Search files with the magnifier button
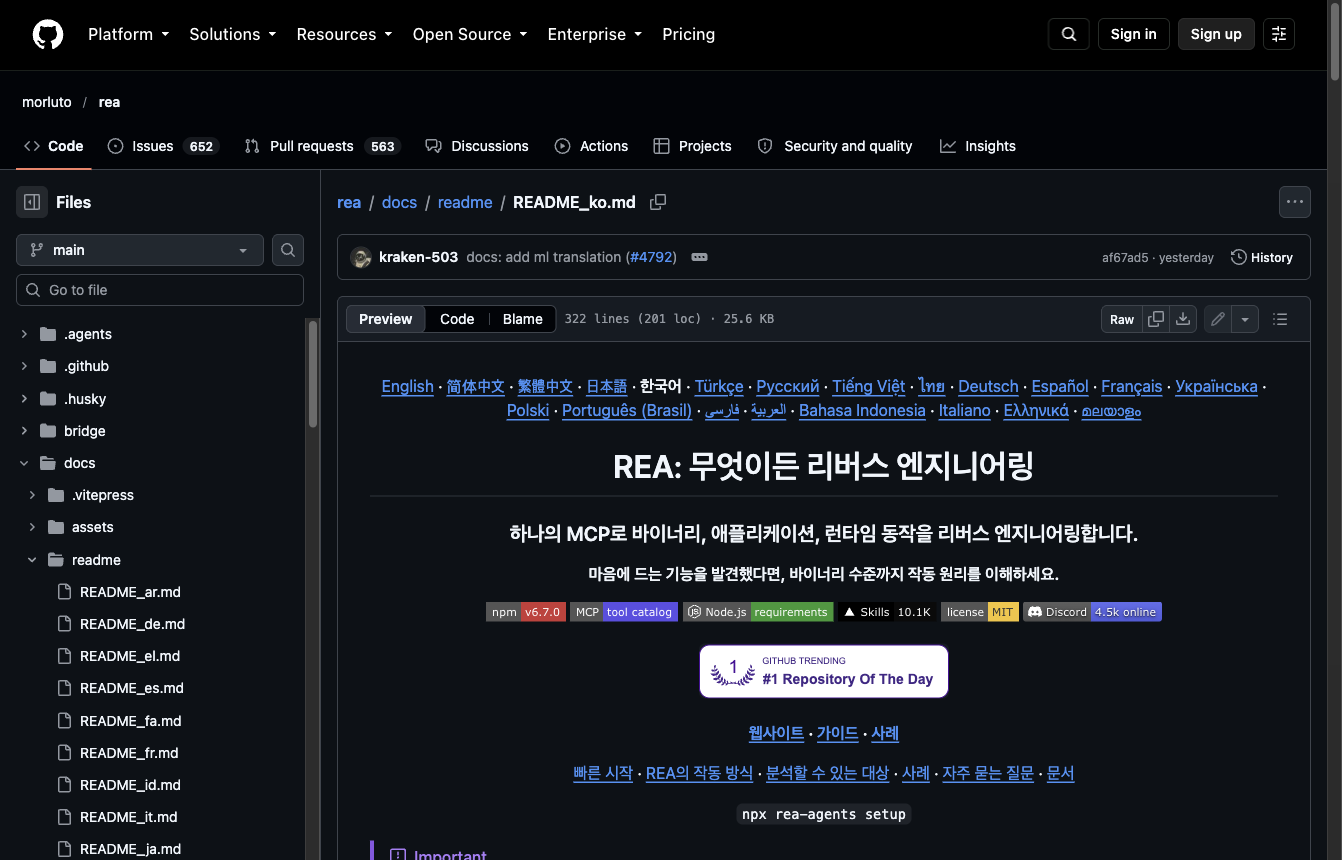Viewport: 1342px width, 860px height. (288, 250)
